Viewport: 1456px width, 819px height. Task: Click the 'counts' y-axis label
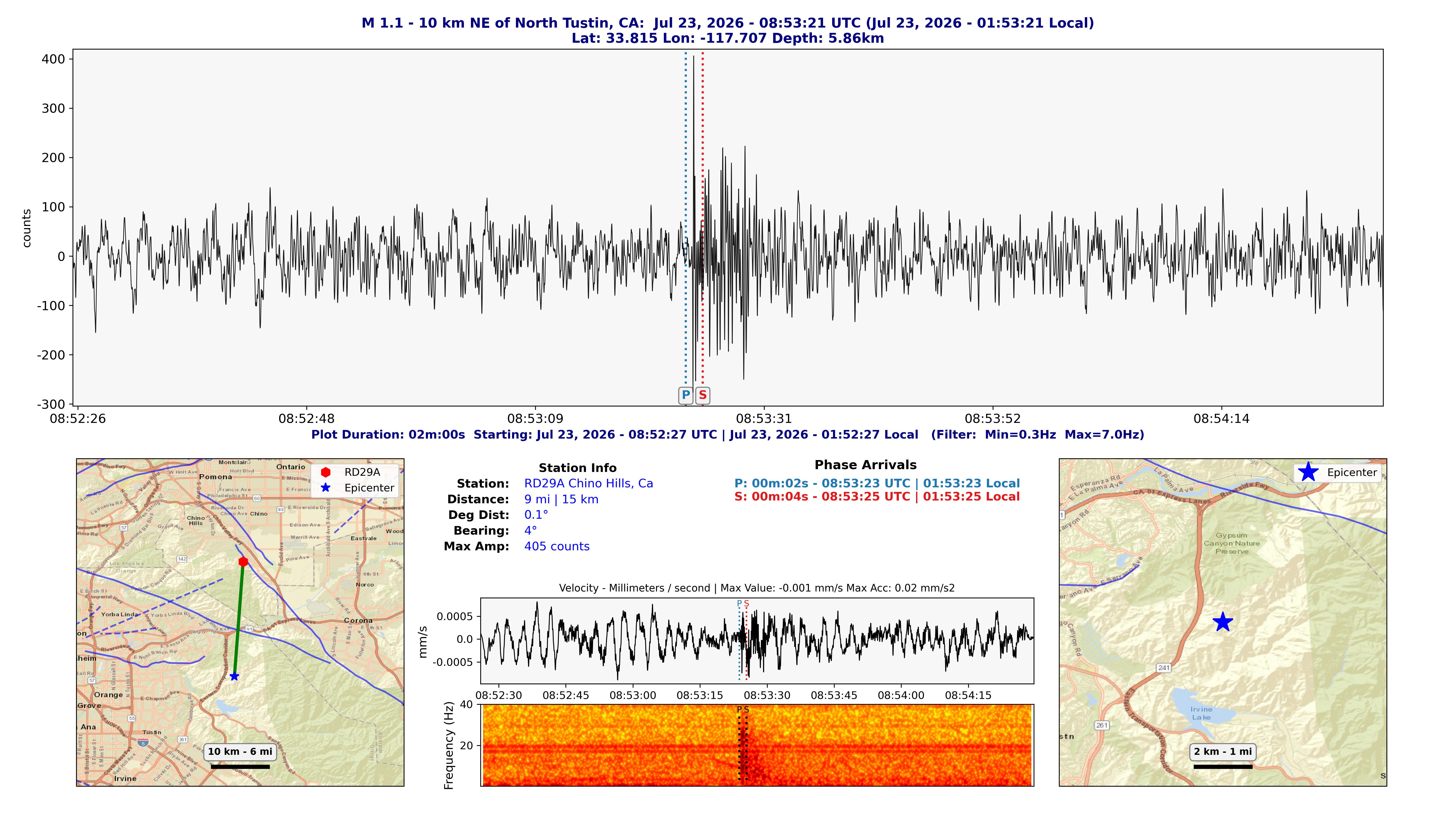pos(27,228)
